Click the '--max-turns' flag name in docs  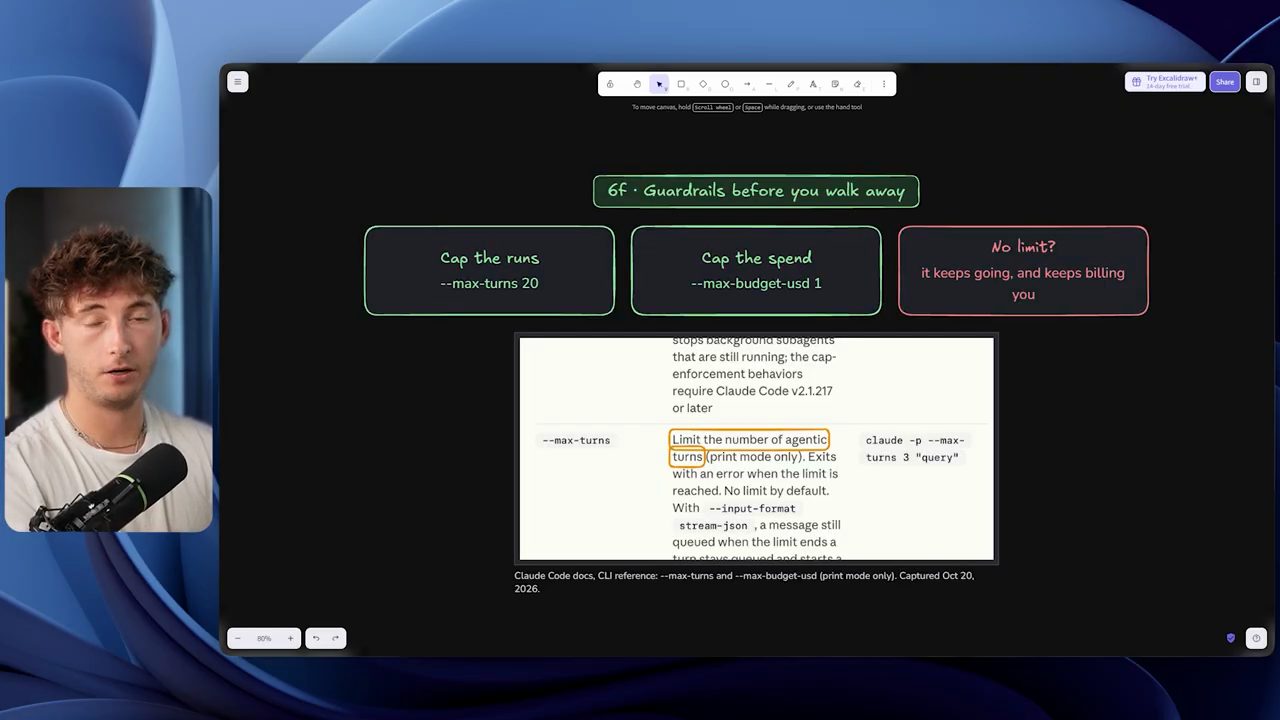576,440
